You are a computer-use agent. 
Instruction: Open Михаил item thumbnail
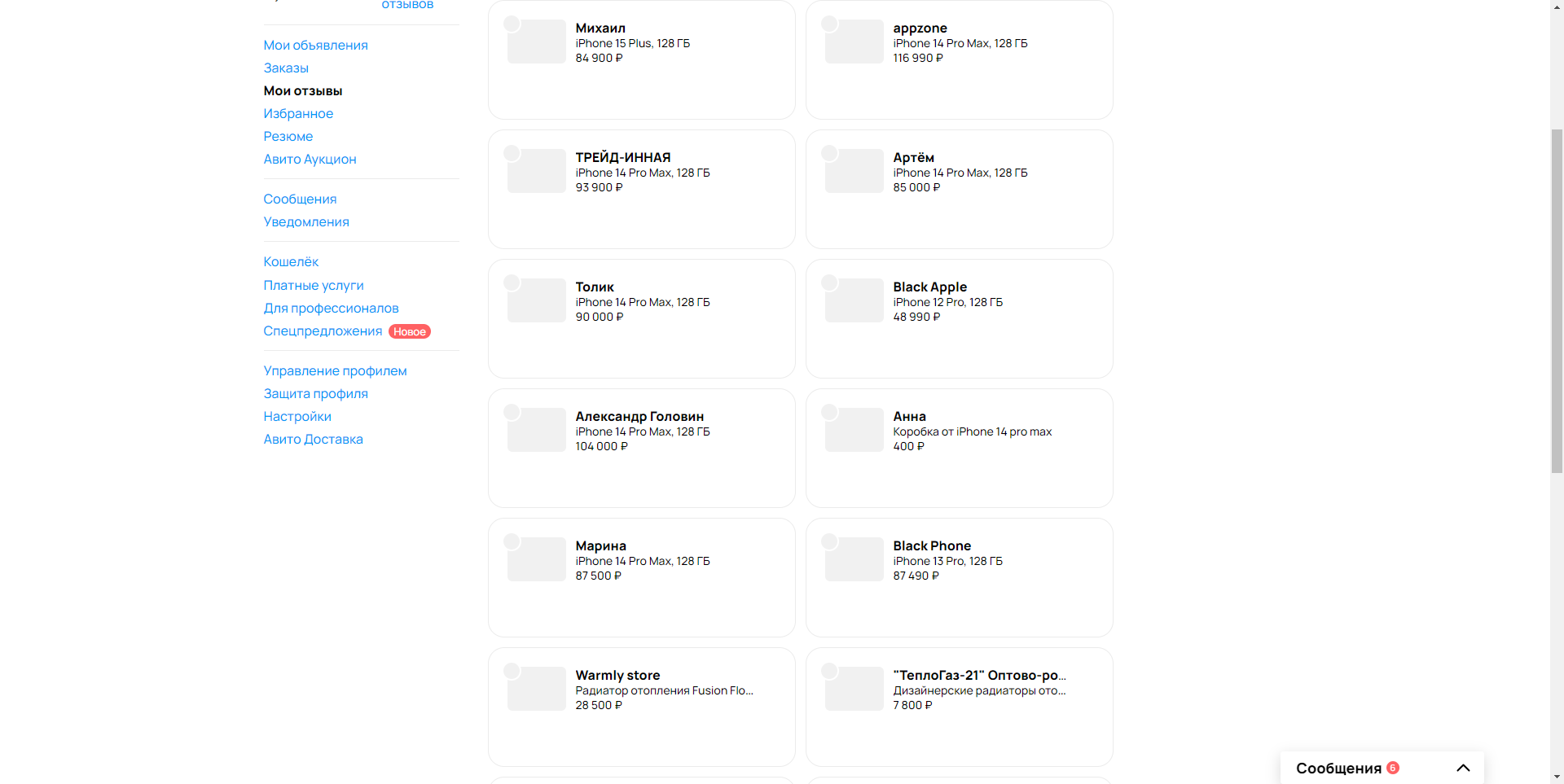coord(537,42)
